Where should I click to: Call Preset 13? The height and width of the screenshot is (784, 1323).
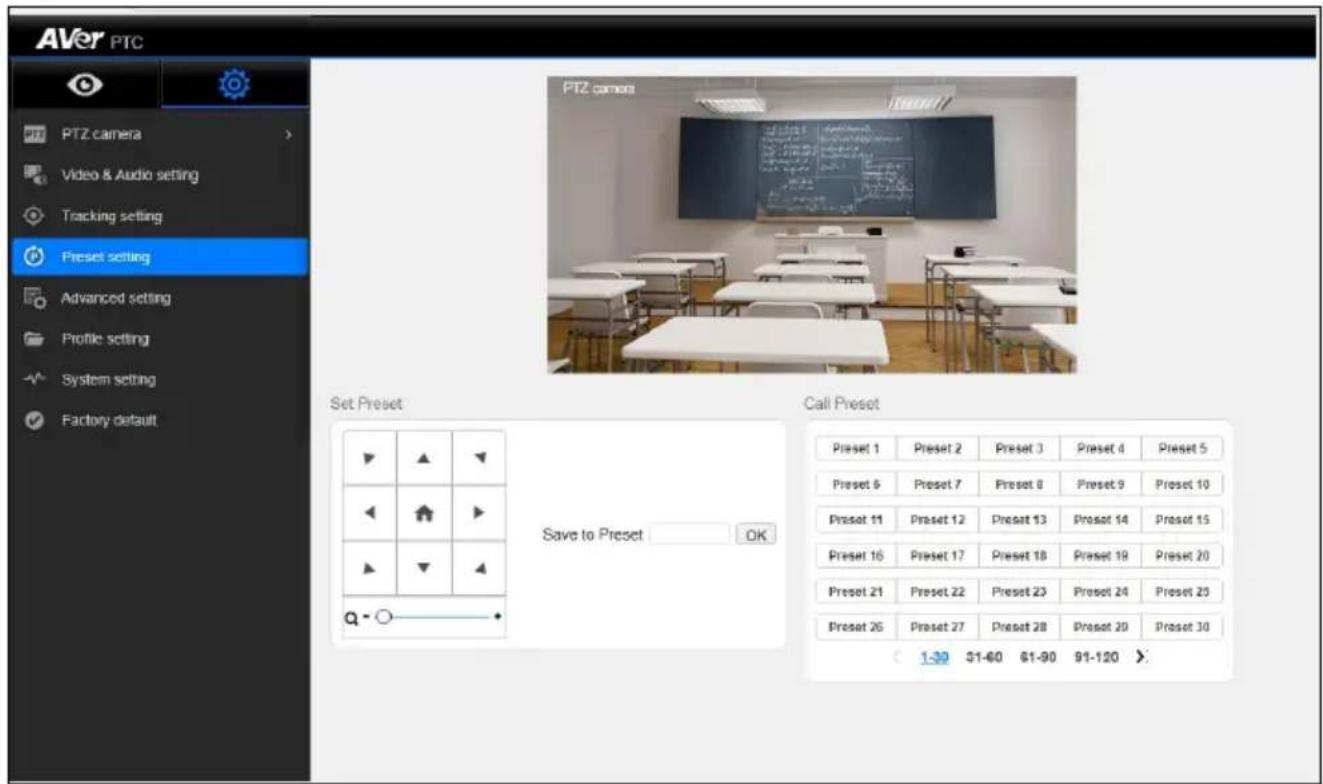pos(1019,519)
